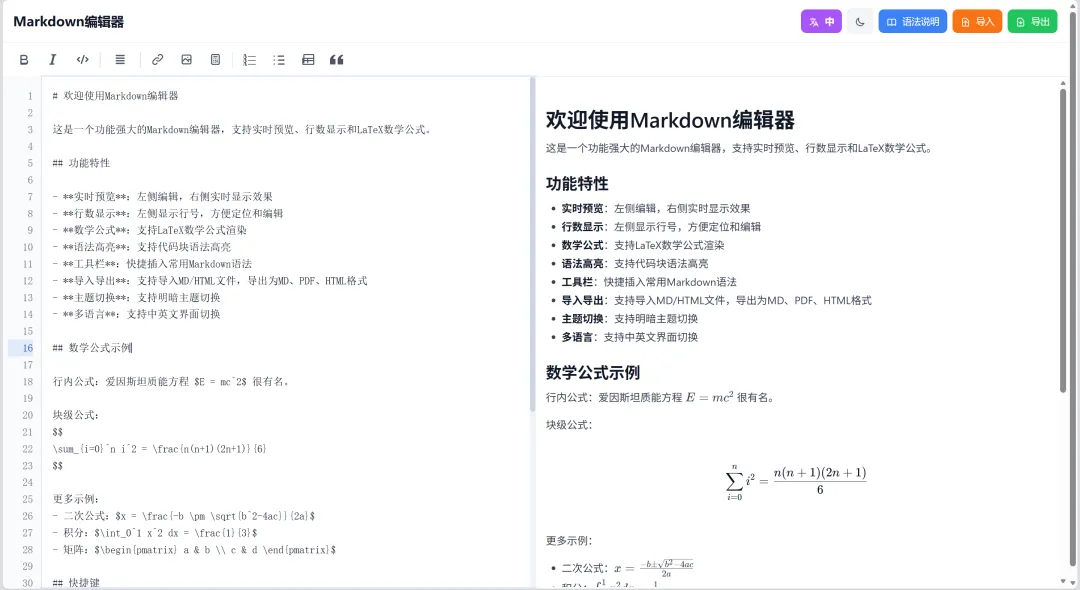1080x590 pixels.
Task: Click line number 1 in the gutter
Action: click(30, 96)
